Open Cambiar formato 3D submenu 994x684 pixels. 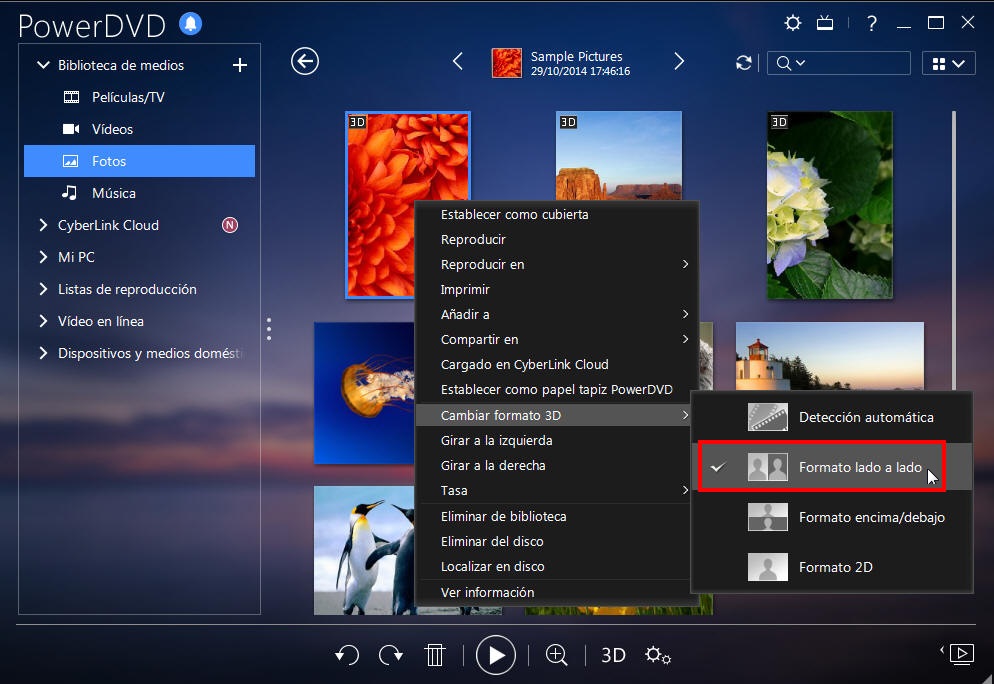(x=553, y=415)
